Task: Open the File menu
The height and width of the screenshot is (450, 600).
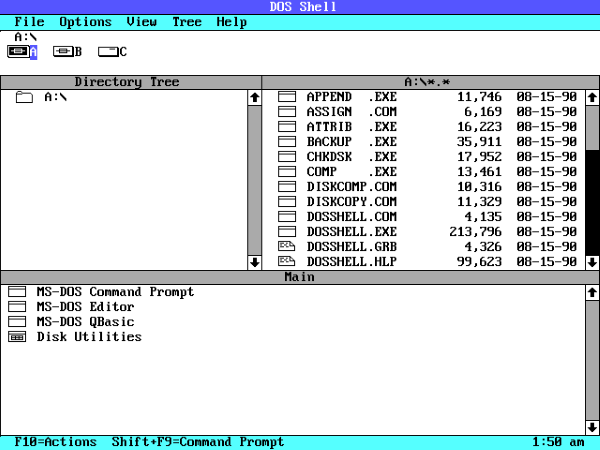Action: pyautogui.click(x=29, y=22)
